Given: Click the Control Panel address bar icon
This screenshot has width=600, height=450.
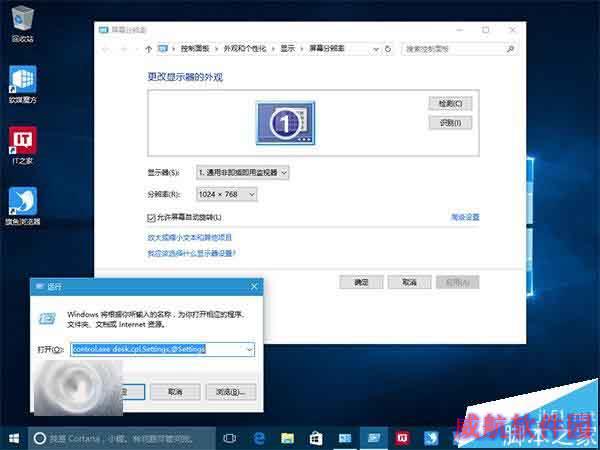Looking at the screenshot, I should (x=163, y=49).
